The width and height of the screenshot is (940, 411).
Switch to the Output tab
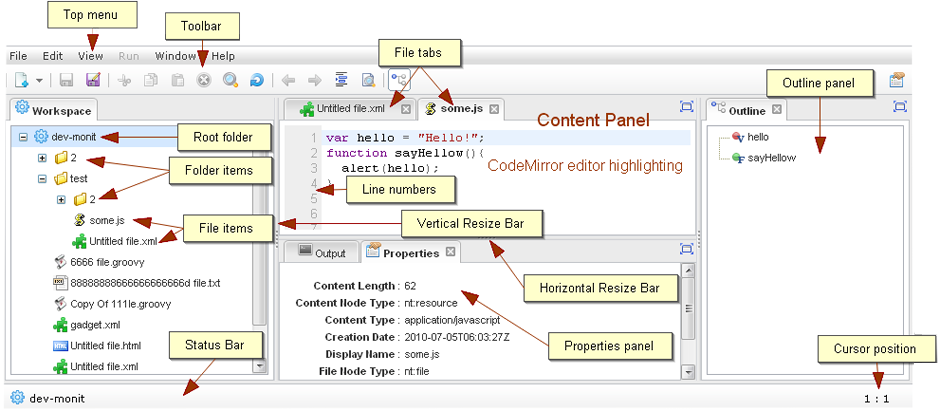(322, 253)
